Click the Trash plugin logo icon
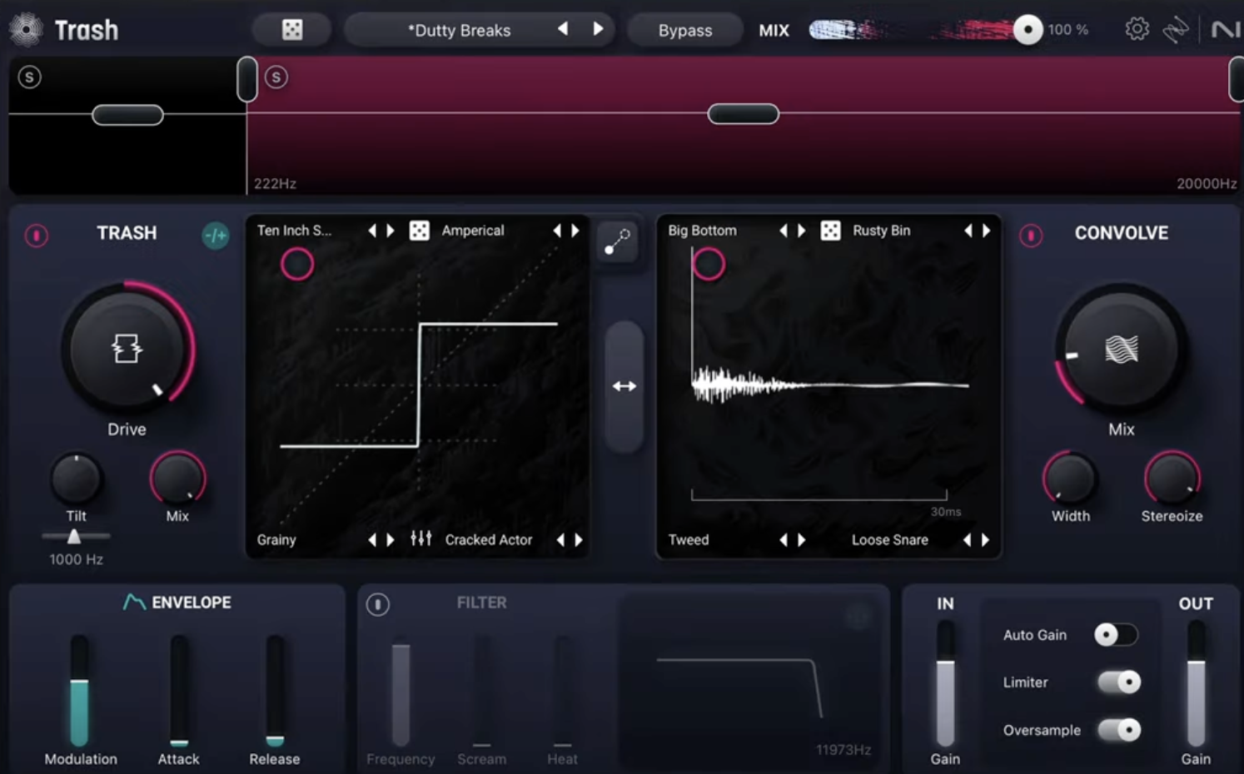Screen dimensions: 1244x774 (25, 30)
